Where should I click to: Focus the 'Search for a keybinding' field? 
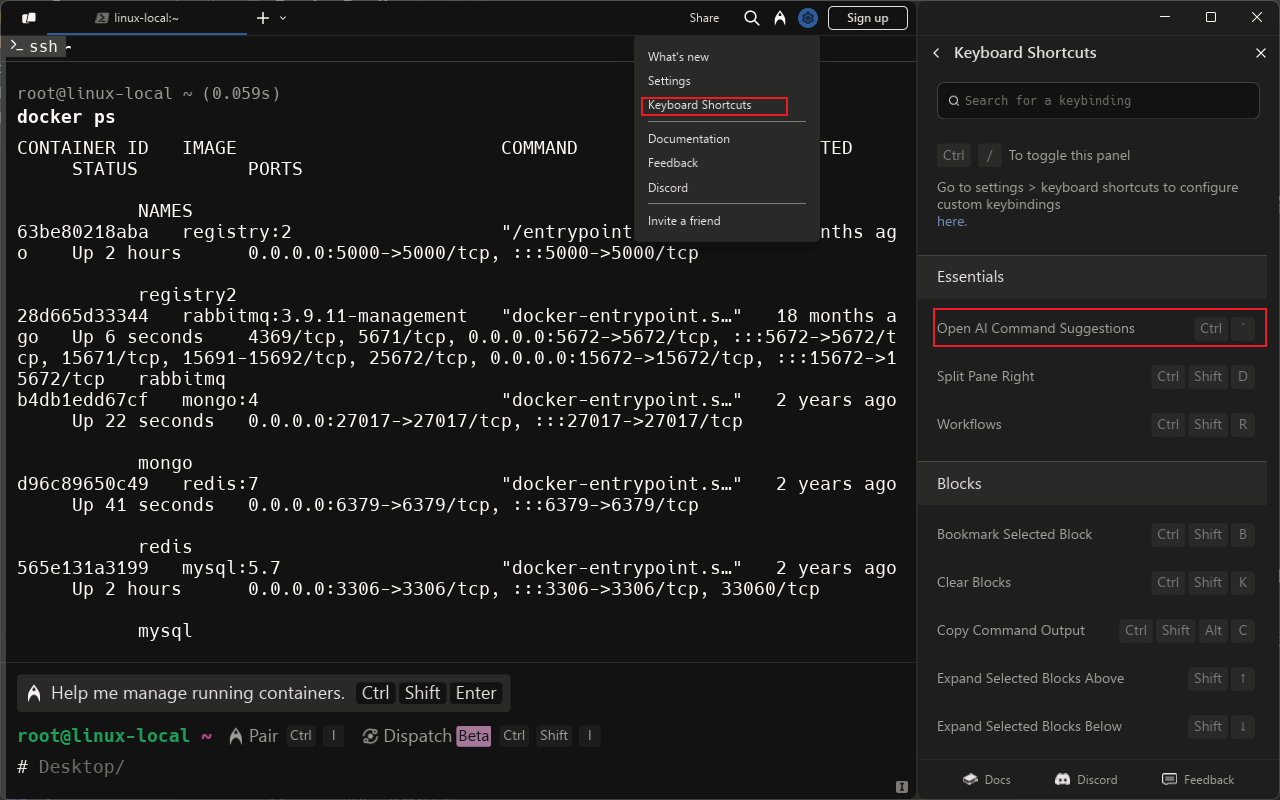pyautogui.click(x=1097, y=101)
